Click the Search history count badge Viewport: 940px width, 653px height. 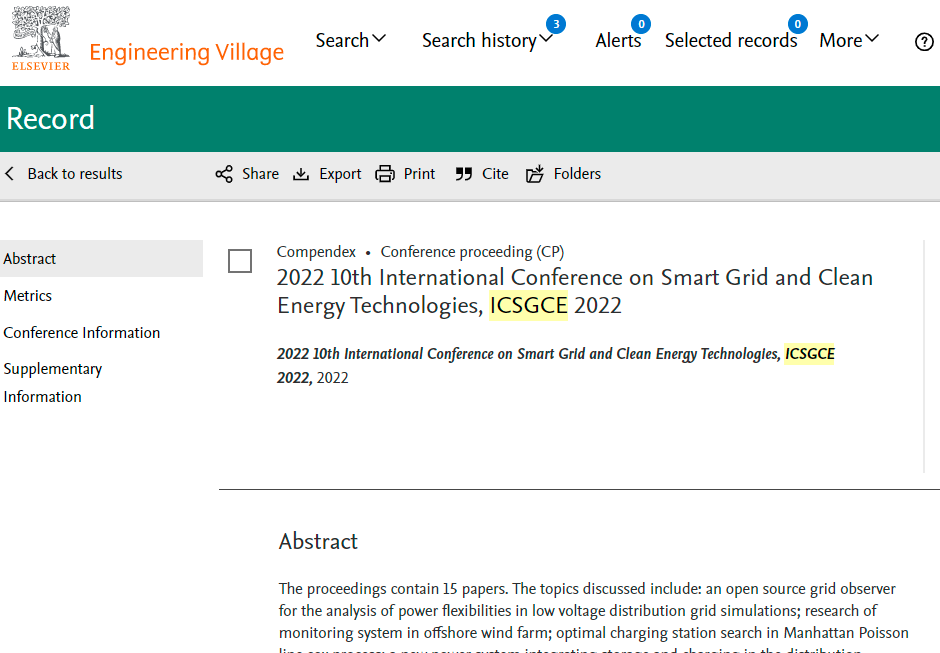(556, 24)
